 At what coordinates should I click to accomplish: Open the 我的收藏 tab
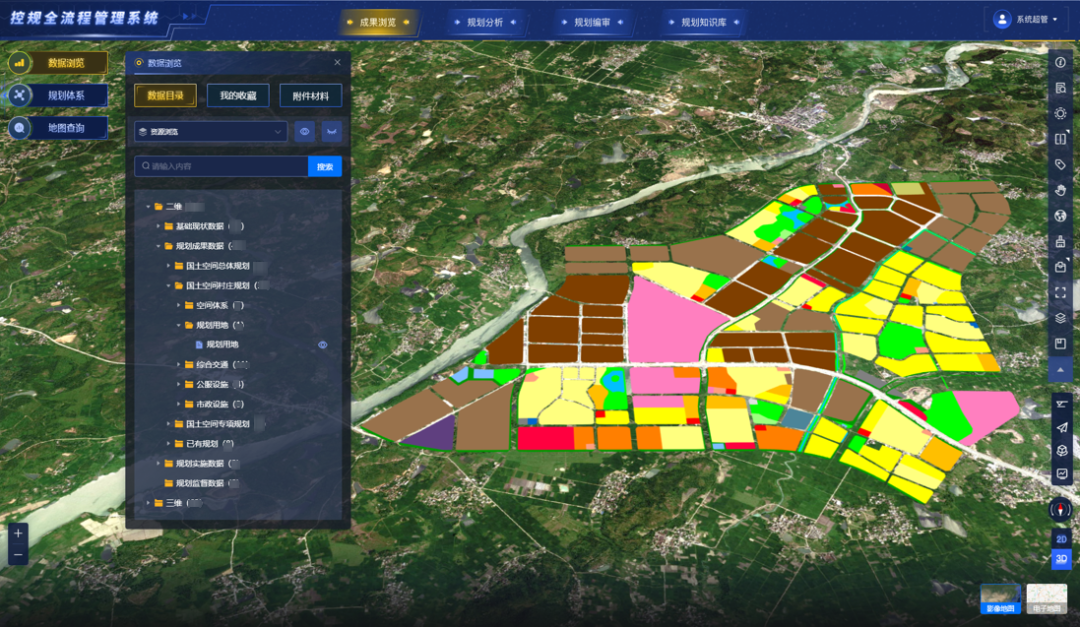tap(238, 96)
